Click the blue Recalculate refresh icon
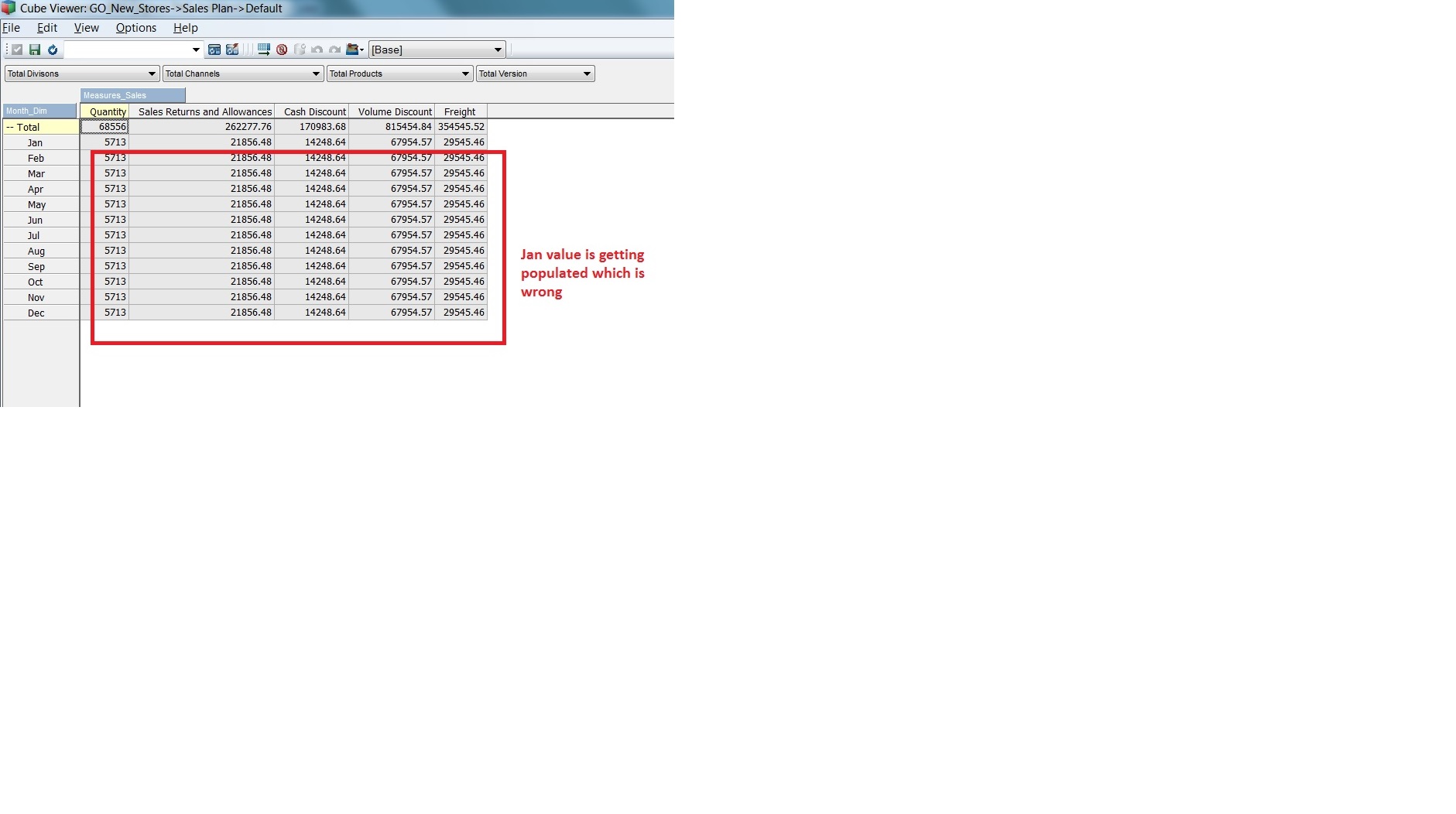 53,50
